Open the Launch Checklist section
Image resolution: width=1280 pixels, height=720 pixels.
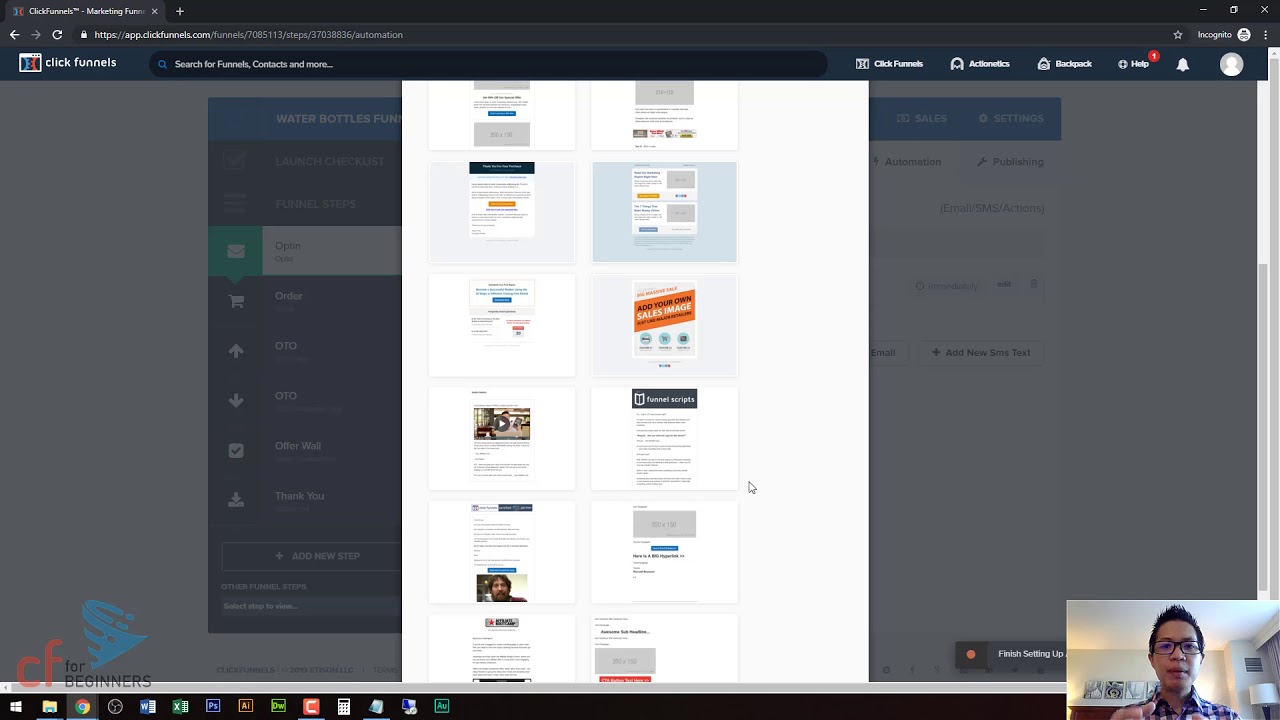pyautogui.click(x=305, y=161)
